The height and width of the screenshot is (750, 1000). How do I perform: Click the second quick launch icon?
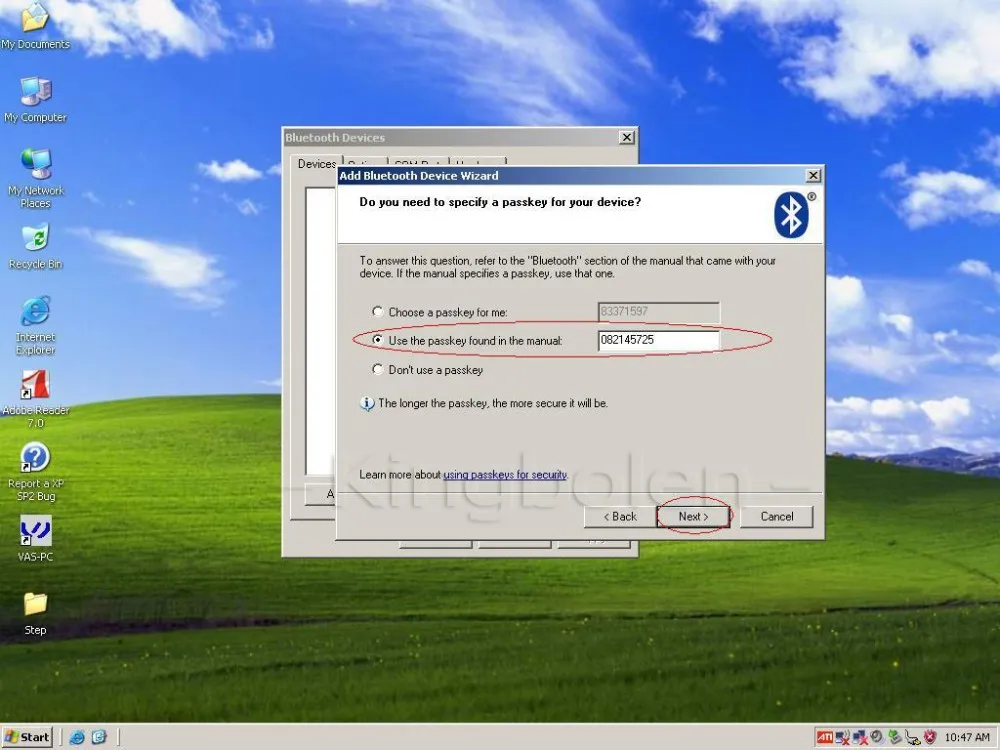[x=99, y=737]
